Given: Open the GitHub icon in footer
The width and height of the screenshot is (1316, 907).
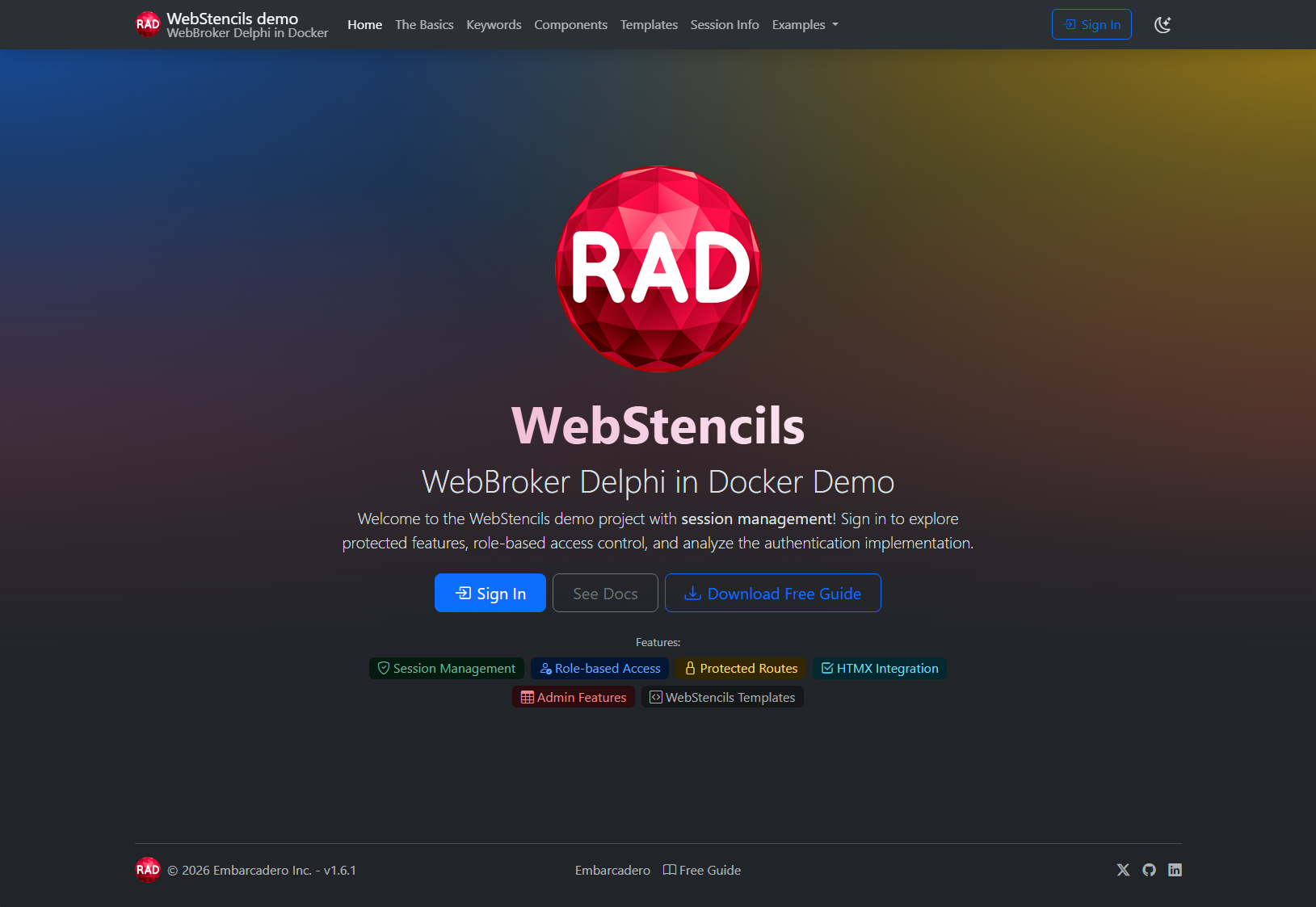Looking at the screenshot, I should pyautogui.click(x=1149, y=870).
